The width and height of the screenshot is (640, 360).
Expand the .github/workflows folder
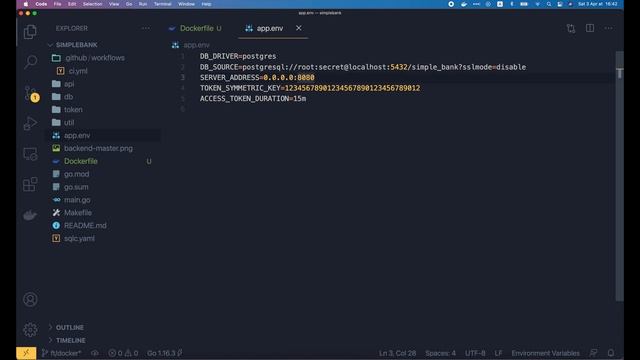tap(95, 58)
